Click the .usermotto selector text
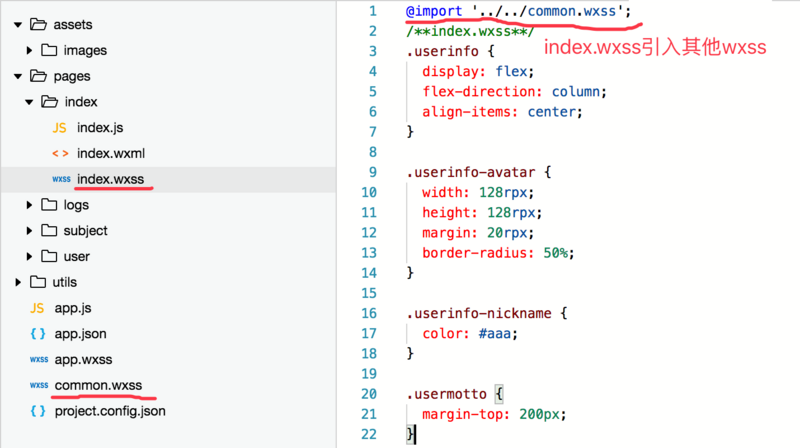 (446, 394)
